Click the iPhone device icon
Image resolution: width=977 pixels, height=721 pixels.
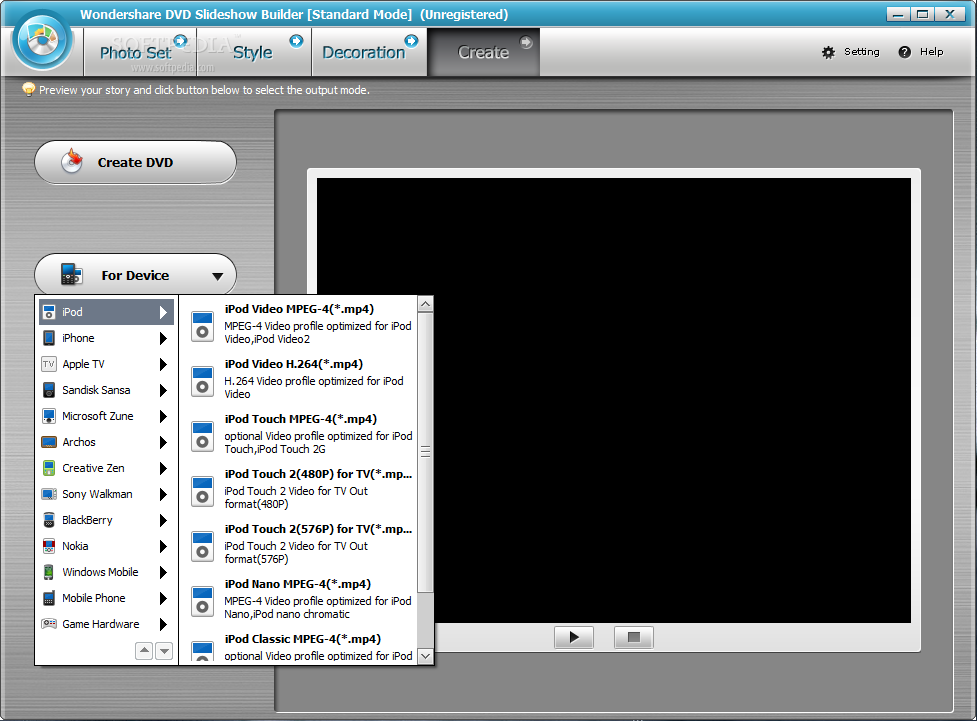coord(49,338)
